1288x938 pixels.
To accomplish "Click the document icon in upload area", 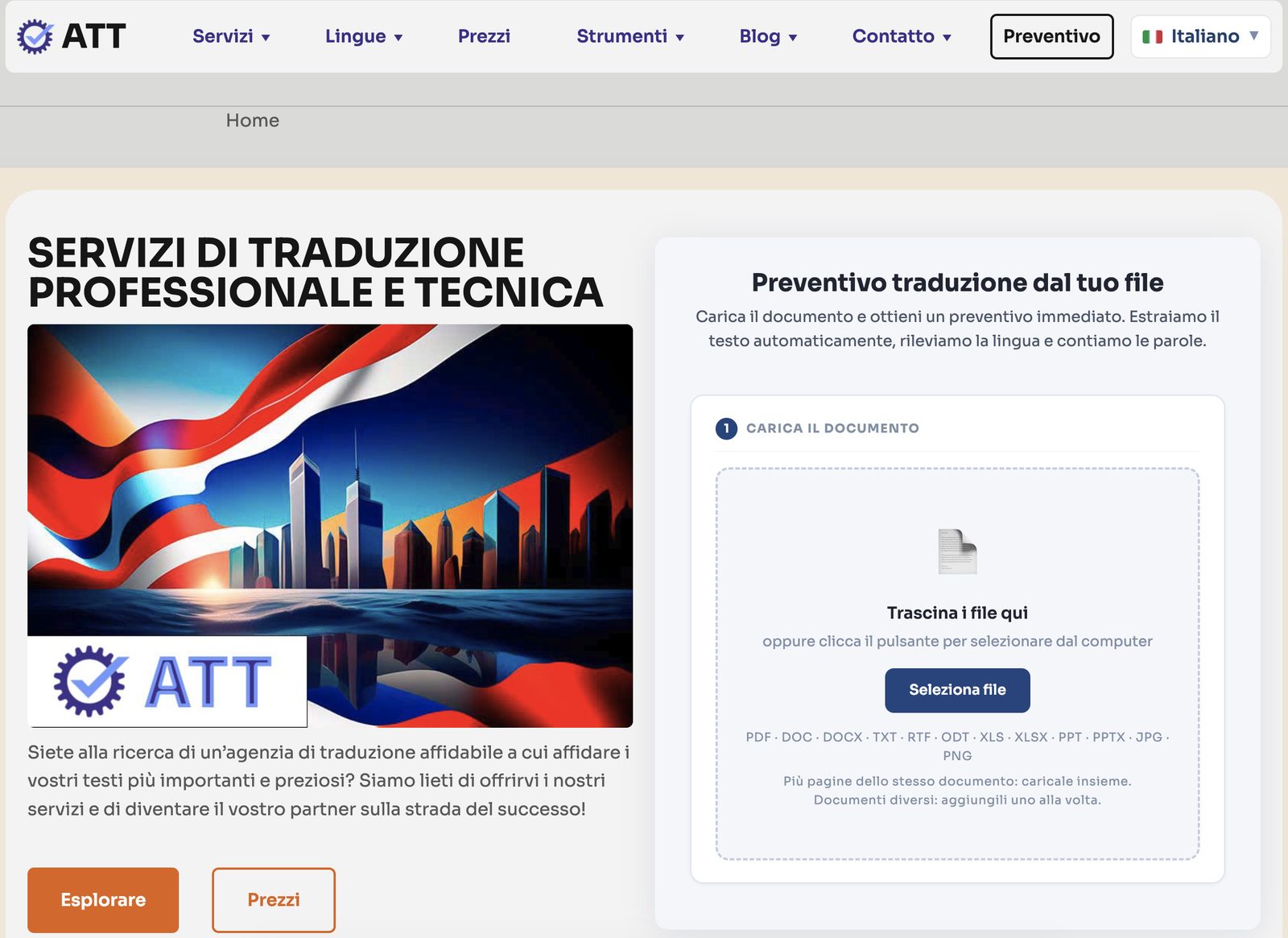I will (x=957, y=551).
